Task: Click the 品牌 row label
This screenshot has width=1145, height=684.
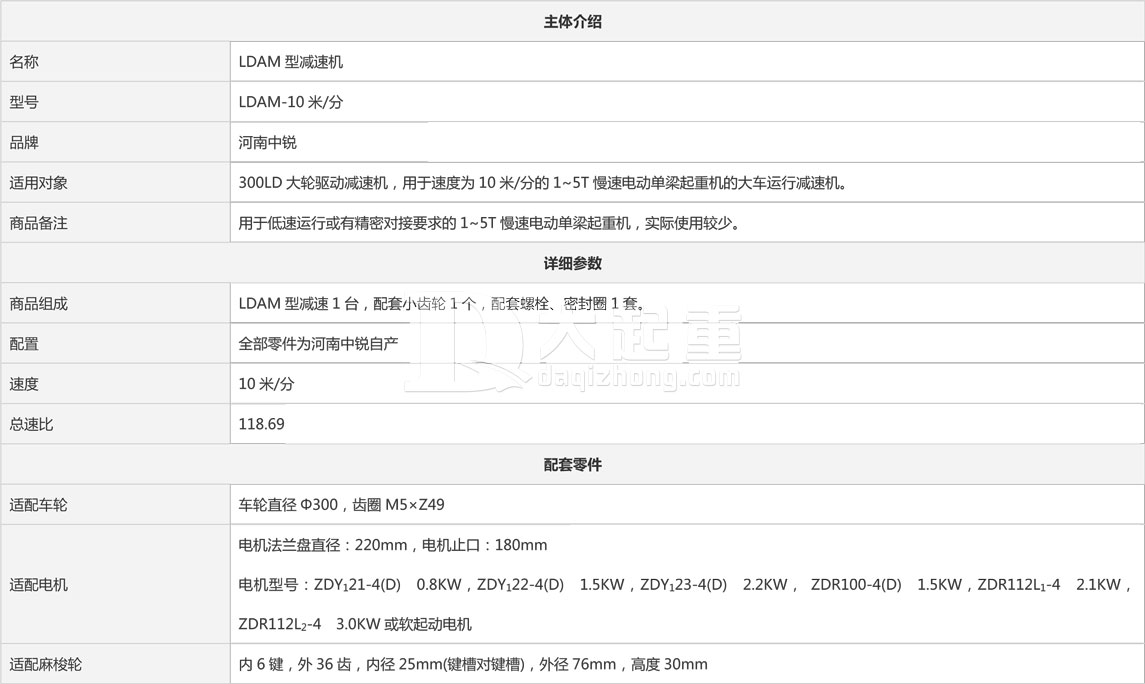Action: click(24, 142)
